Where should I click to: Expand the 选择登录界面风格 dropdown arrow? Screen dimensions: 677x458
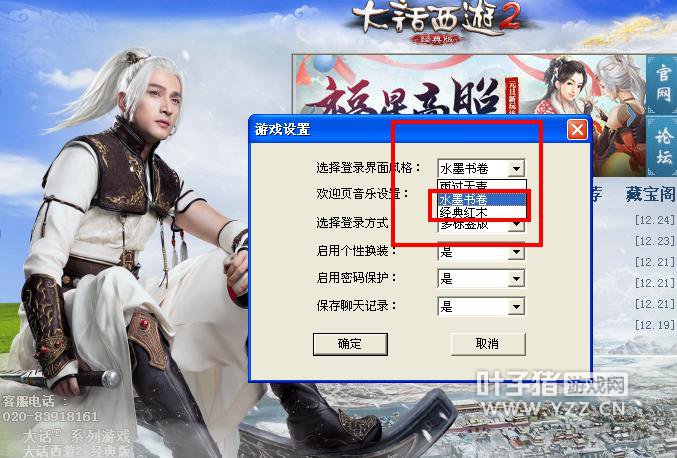pyautogui.click(x=516, y=168)
